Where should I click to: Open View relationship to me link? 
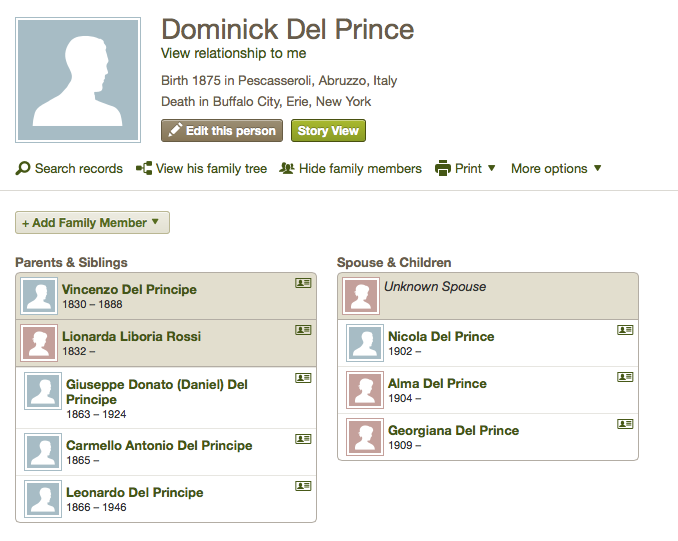pos(233,53)
